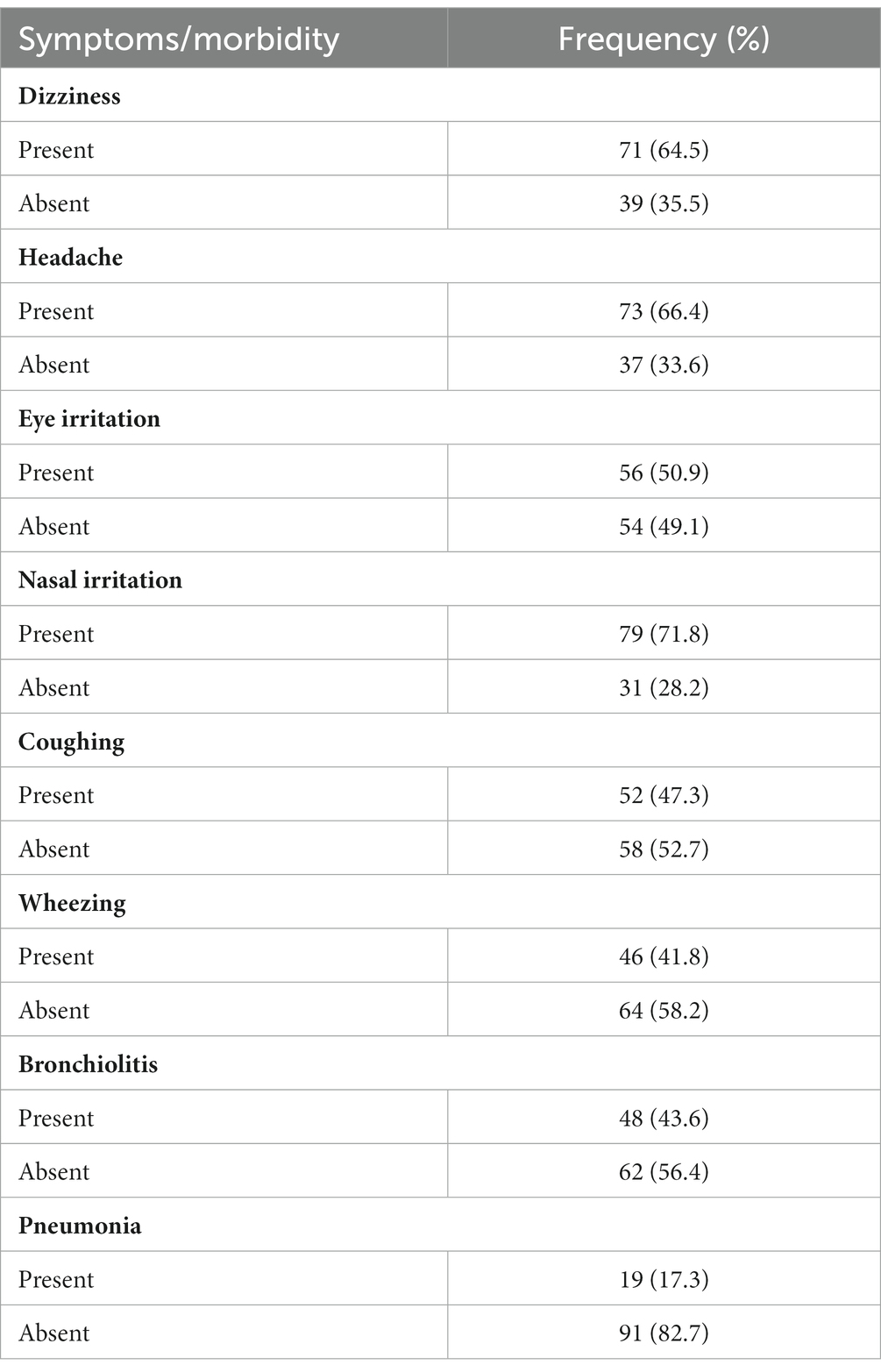881x1372 pixels.
Task: Click the Dizziness Absent value 39 (35.5)
Action: click(664, 203)
